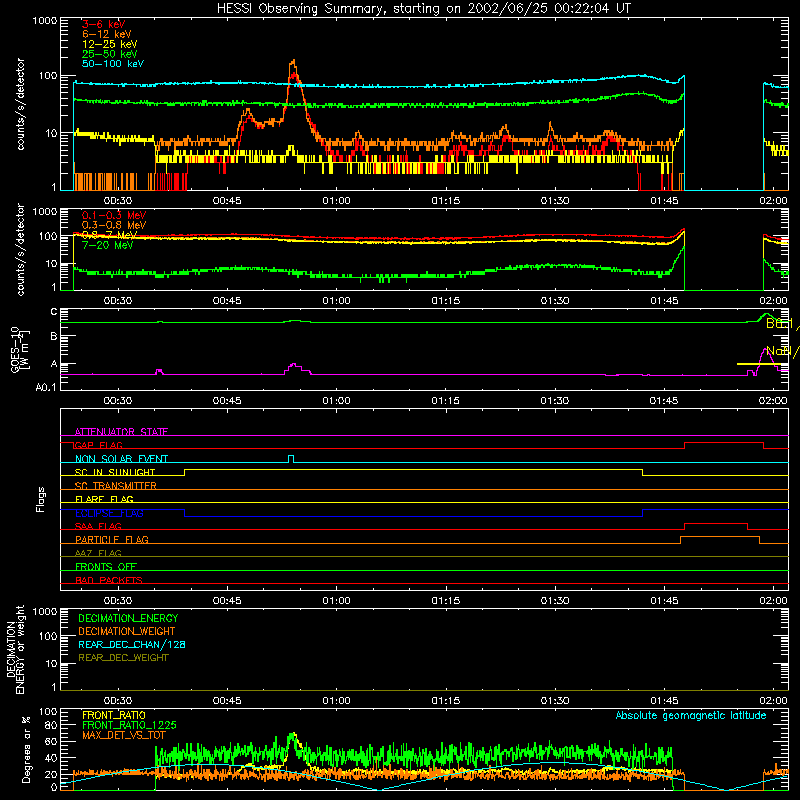Click the NON_SOLAR_EVENT pulse on the cyan line

(291, 458)
